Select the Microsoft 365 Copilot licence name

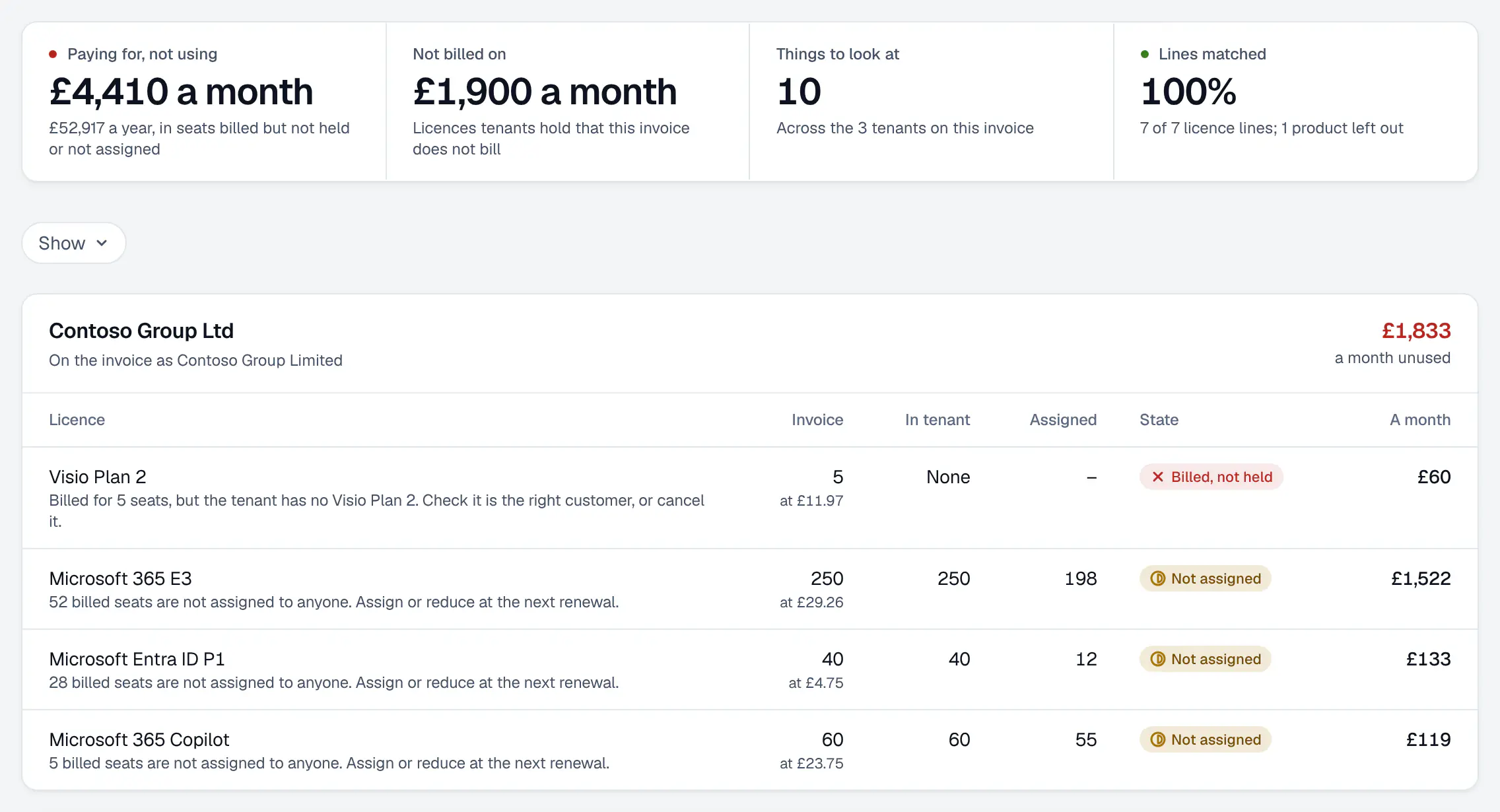tap(139, 739)
